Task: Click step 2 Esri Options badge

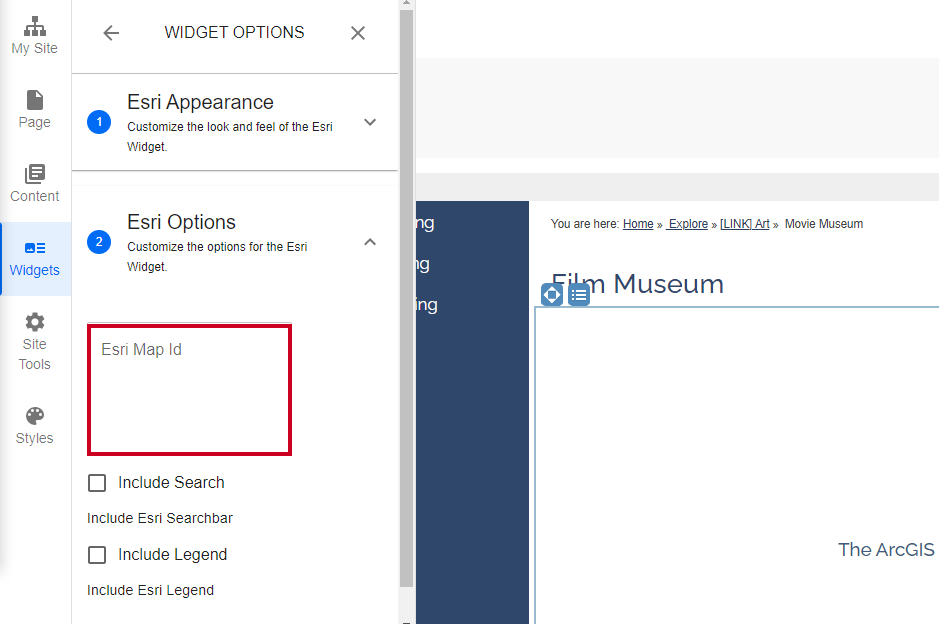Action: pyautogui.click(x=99, y=242)
